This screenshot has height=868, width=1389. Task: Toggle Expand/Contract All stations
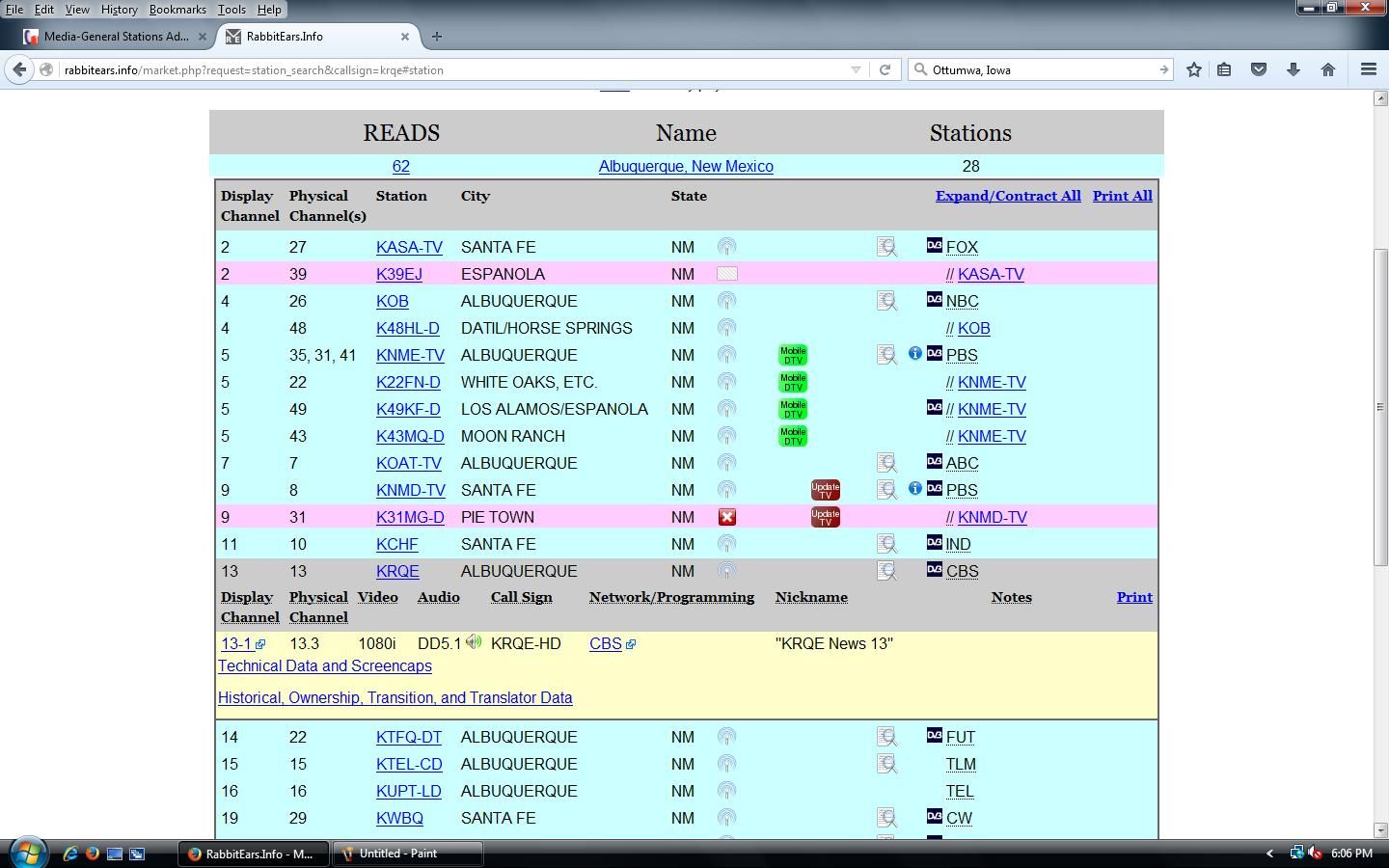pyautogui.click(x=1008, y=196)
